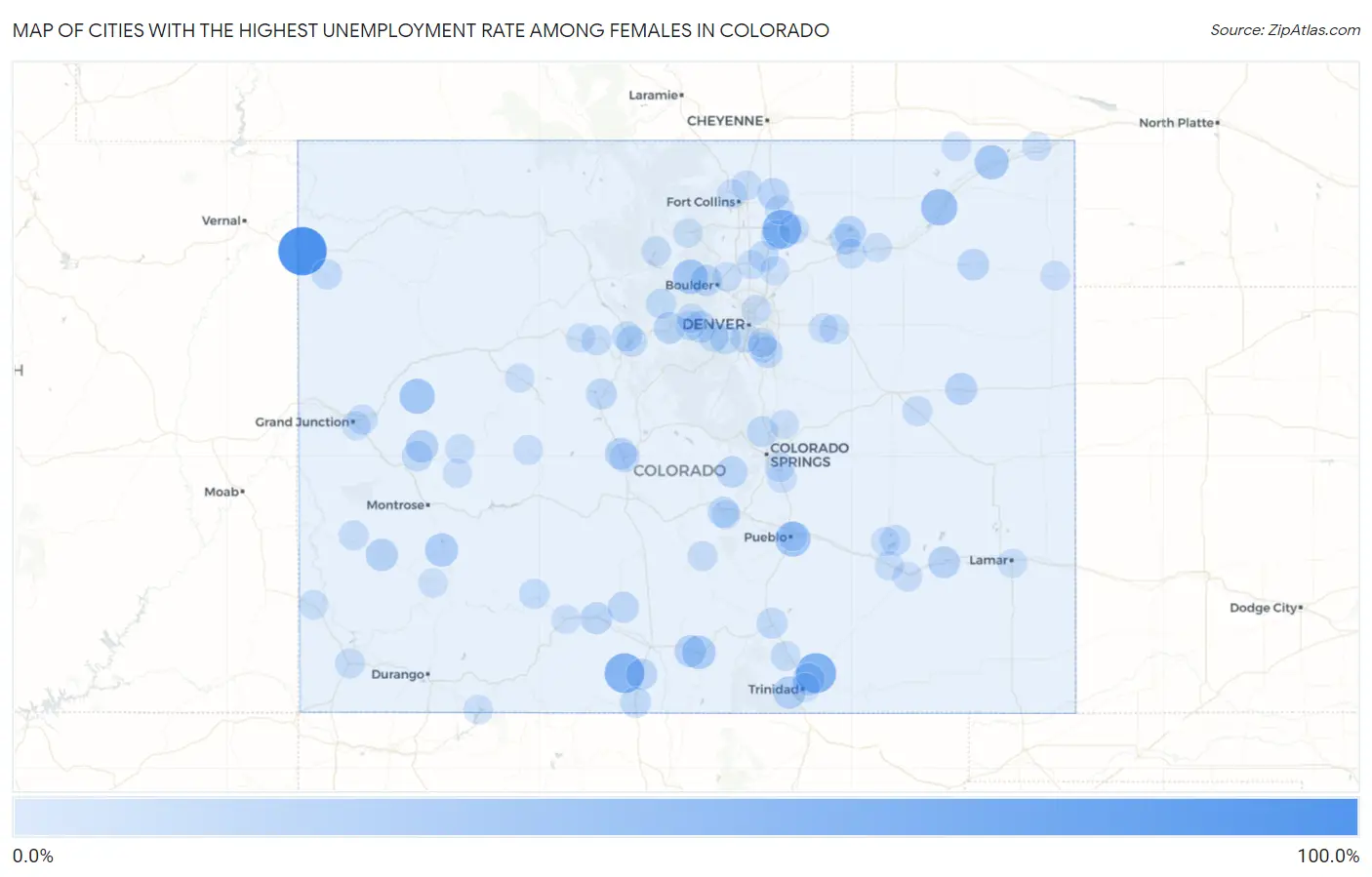Select the Boulder city label

(x=691, y=285)
